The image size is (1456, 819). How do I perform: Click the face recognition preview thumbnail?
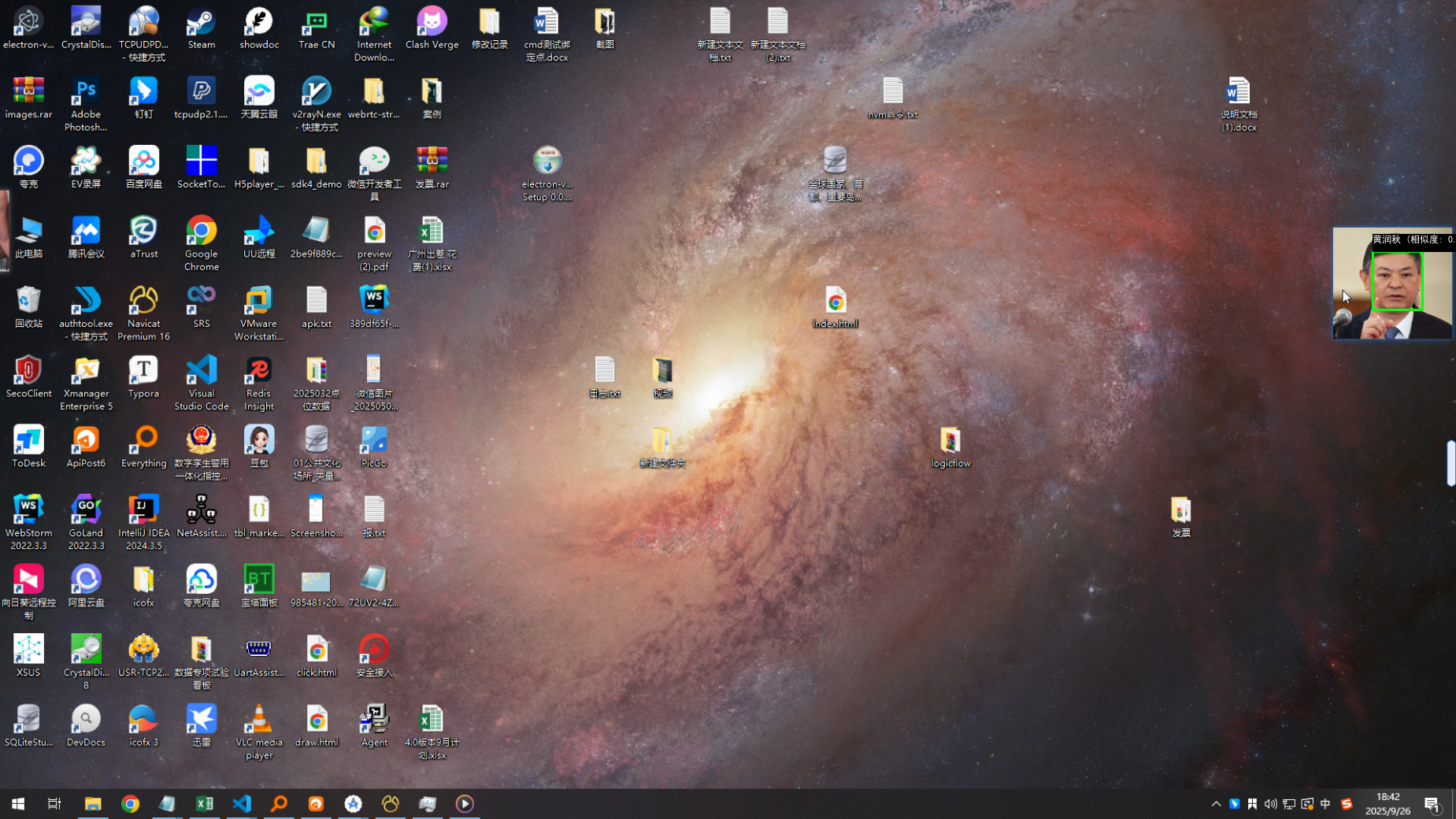pos(1391,284)
